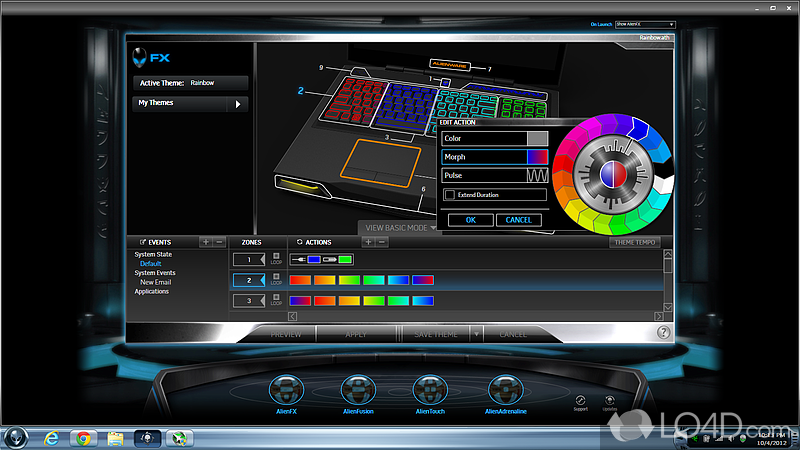Click the Save Theme button
800x450 pixels.
click(x=436, y=334)
